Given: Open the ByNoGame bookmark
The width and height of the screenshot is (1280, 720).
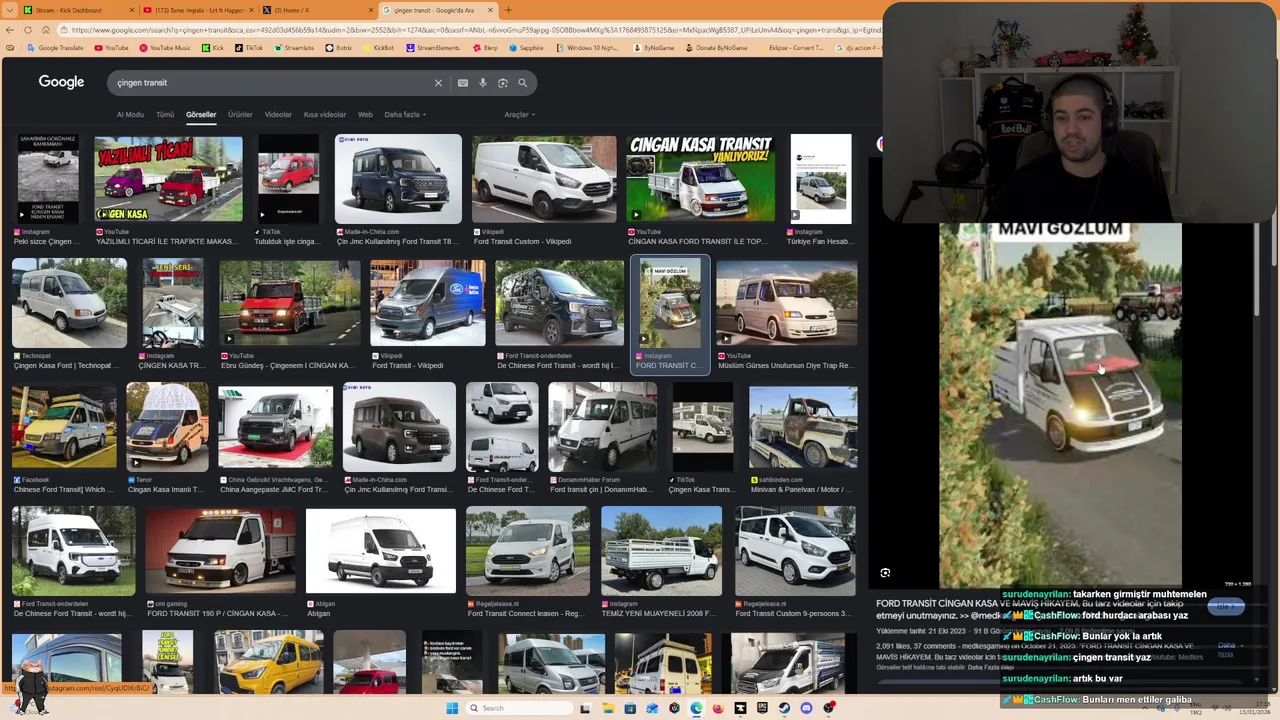Looking at the screenshot, I should [x=654, y=48].
